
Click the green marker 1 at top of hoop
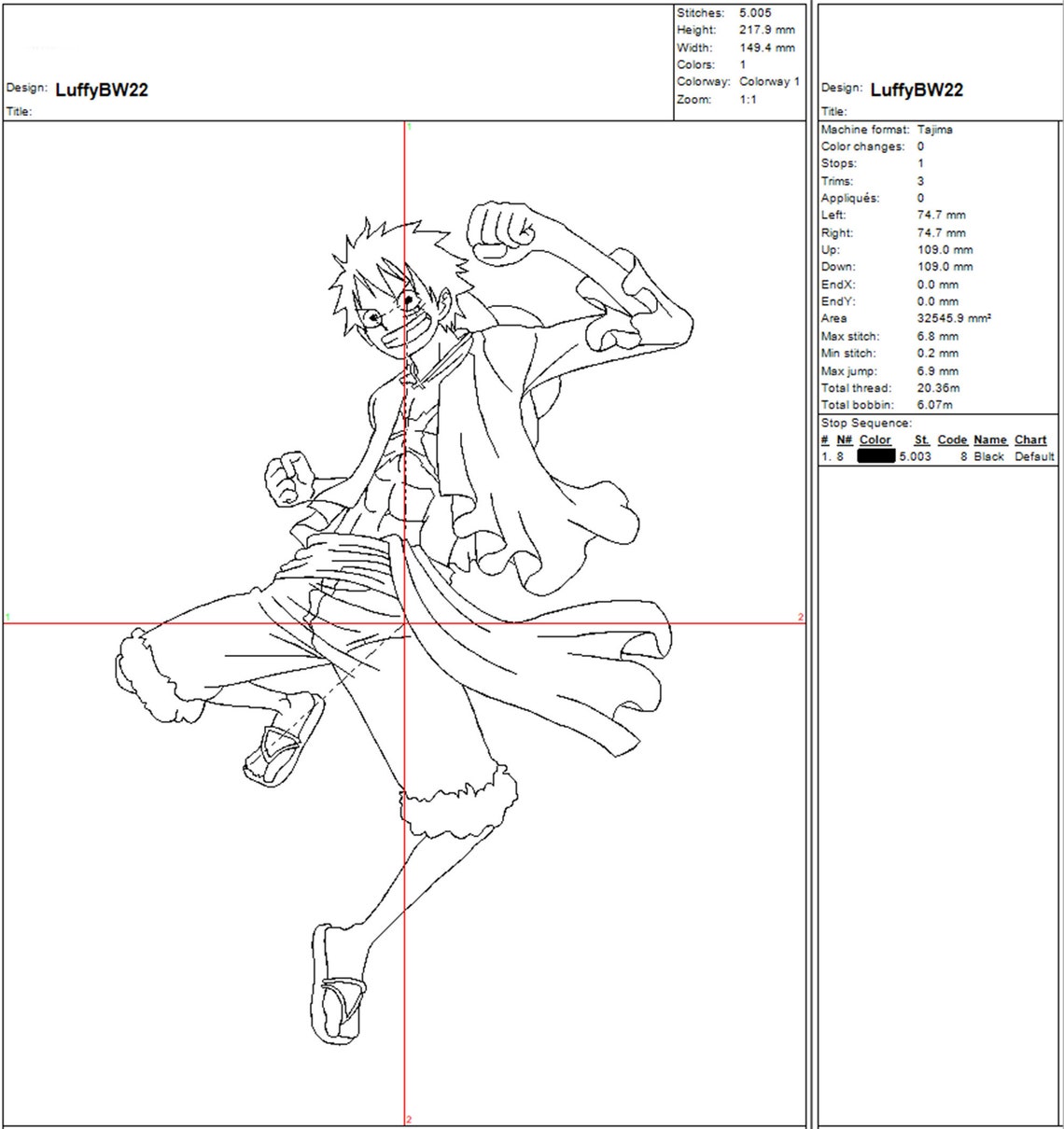coord(408,124)
